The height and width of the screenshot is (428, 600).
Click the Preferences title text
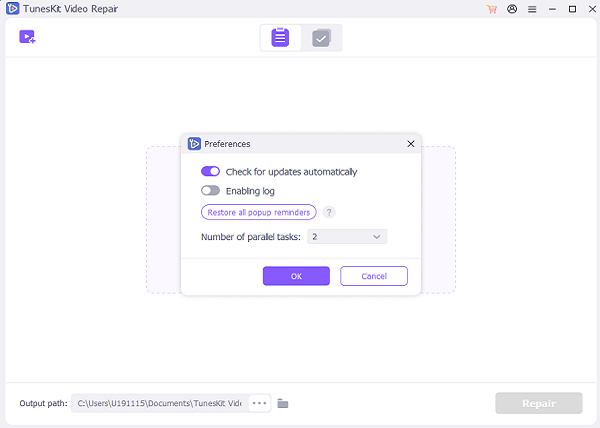pyautogui.click(x=227, y=144)
